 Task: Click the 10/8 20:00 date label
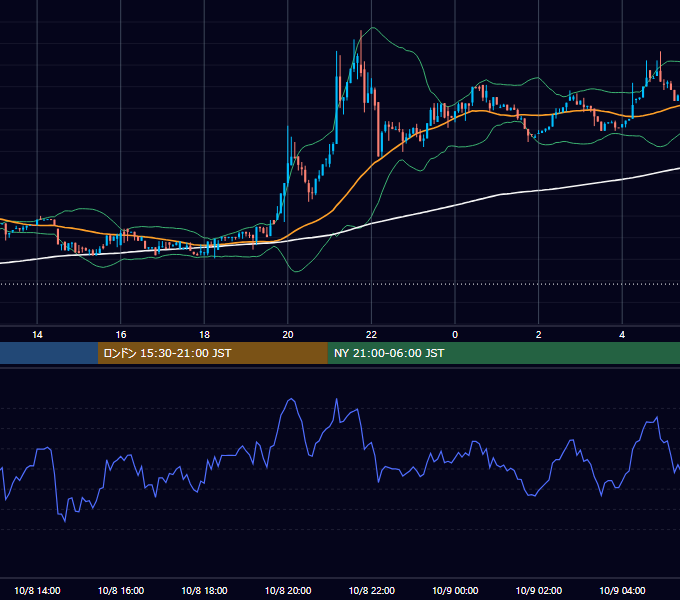point(288,590)
